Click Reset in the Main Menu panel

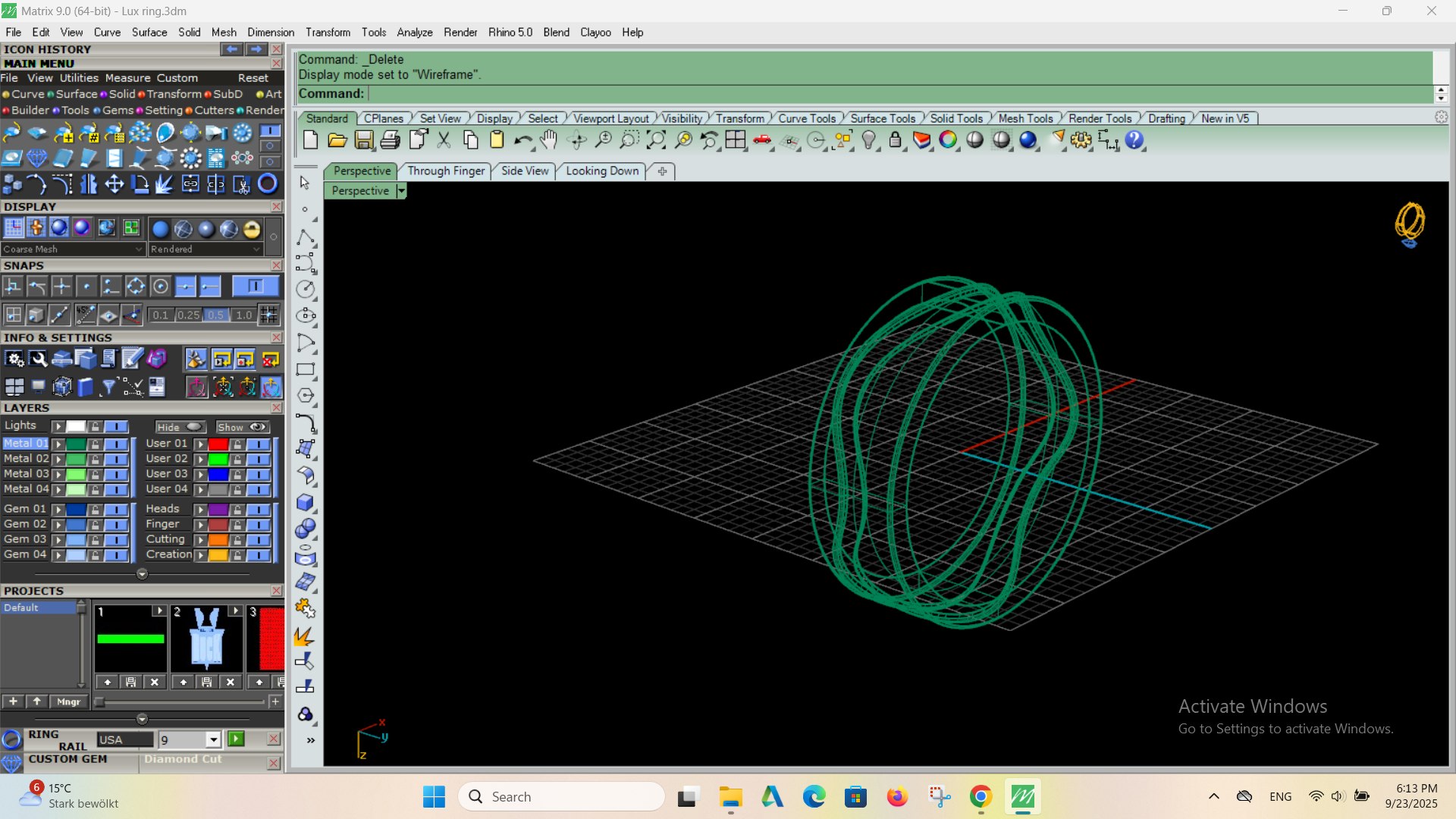(x=253, y=78)
